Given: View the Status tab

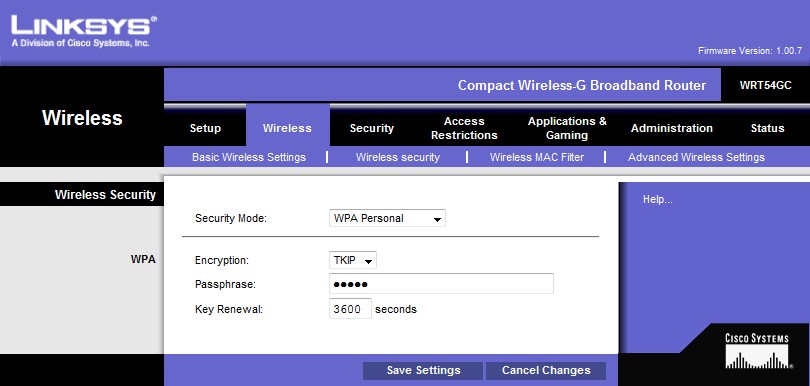Looking at the screenshot, I should (767, 128).
